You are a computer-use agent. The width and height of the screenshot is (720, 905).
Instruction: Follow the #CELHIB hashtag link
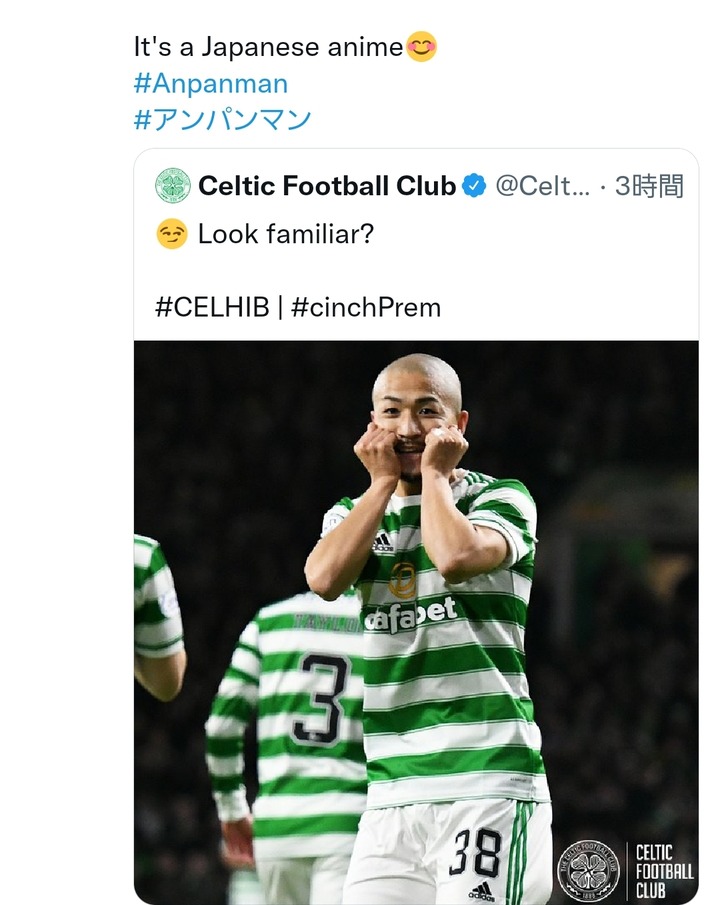[x=212, y=307]
